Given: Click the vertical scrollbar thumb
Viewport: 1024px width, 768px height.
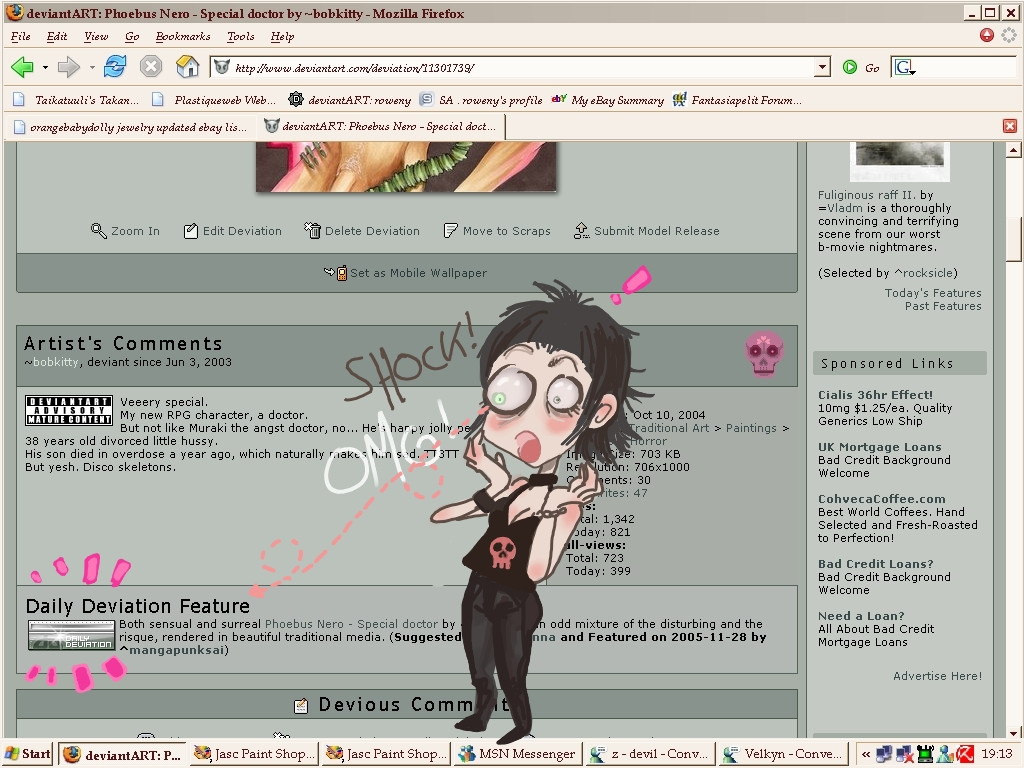Looking at the screenshot, I should [x=1013, y=239].
